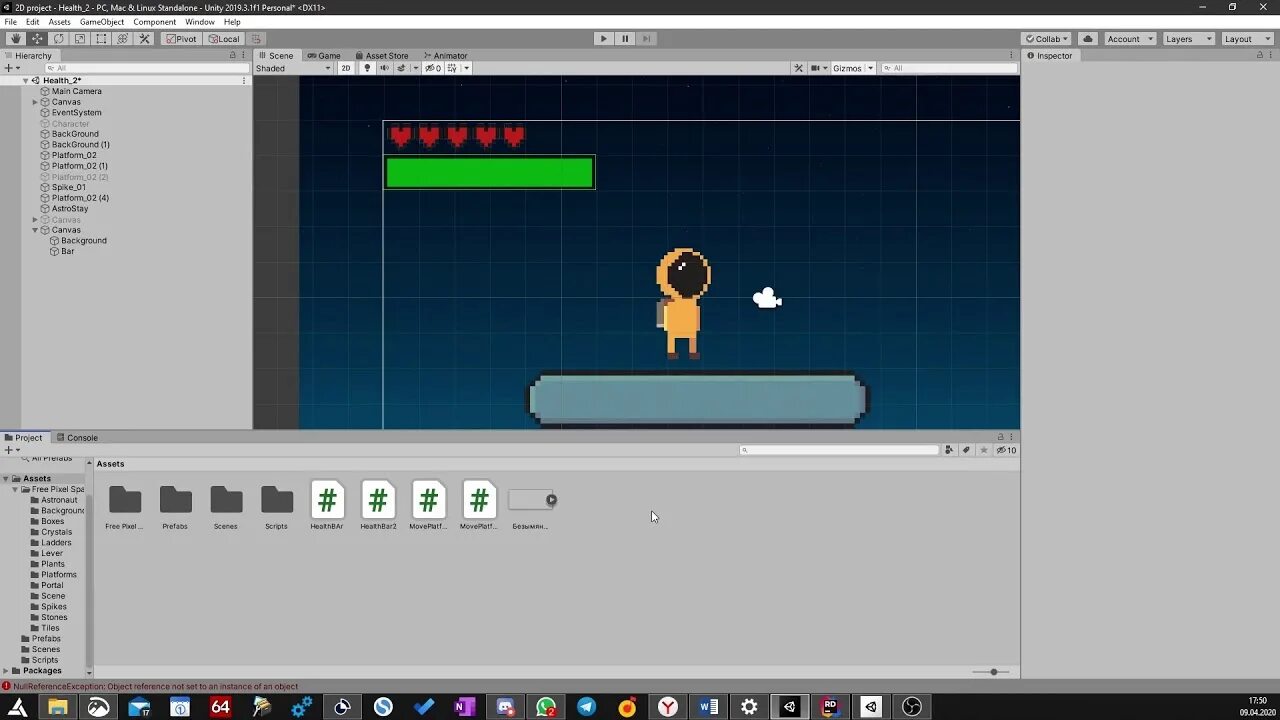This screenshot has width=1280, height=720.
Task: Open scene camera settings
Action: 818,68
